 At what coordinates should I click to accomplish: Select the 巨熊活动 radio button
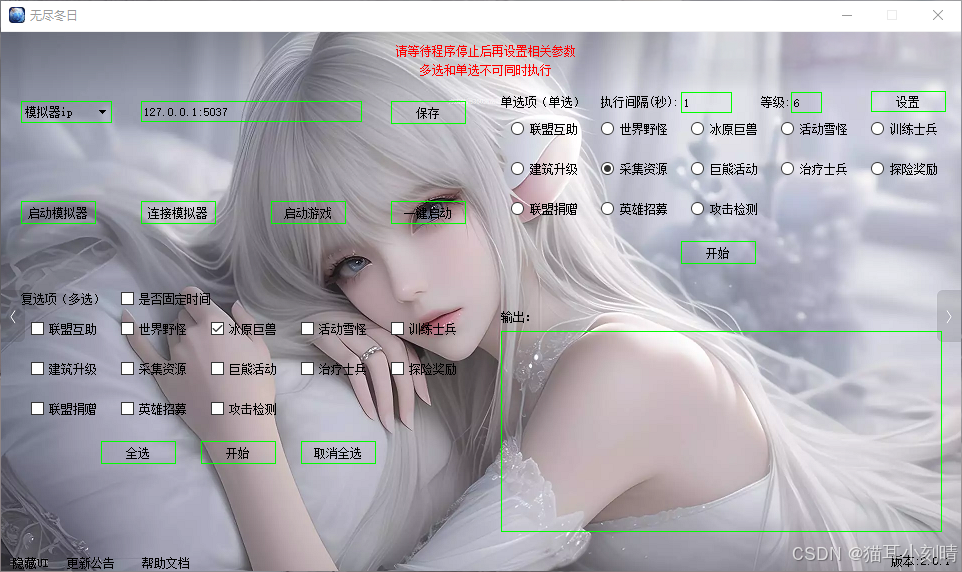[x=698, y=169]
